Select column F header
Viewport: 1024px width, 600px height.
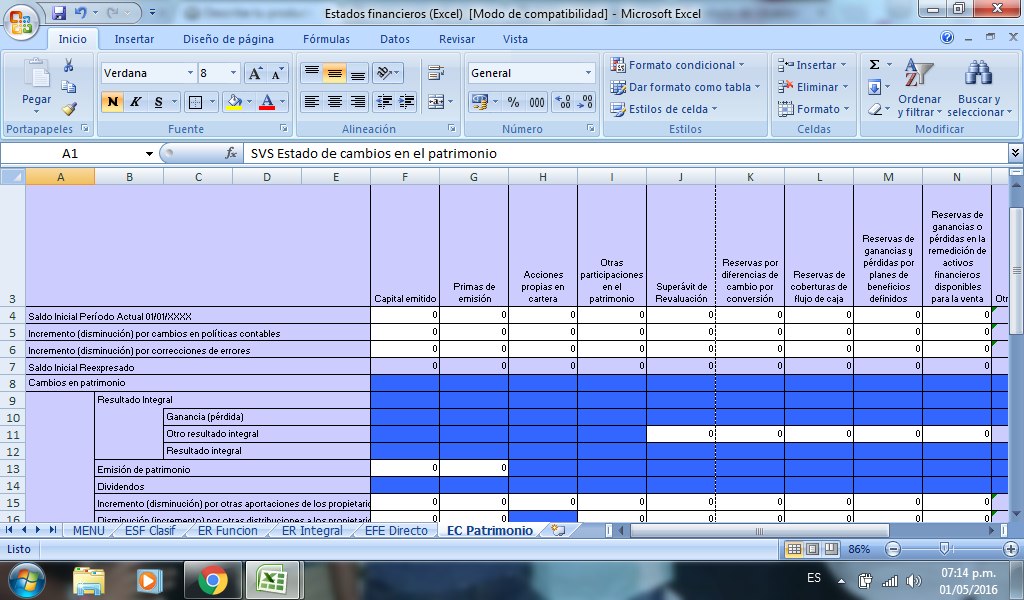(405, 177)
